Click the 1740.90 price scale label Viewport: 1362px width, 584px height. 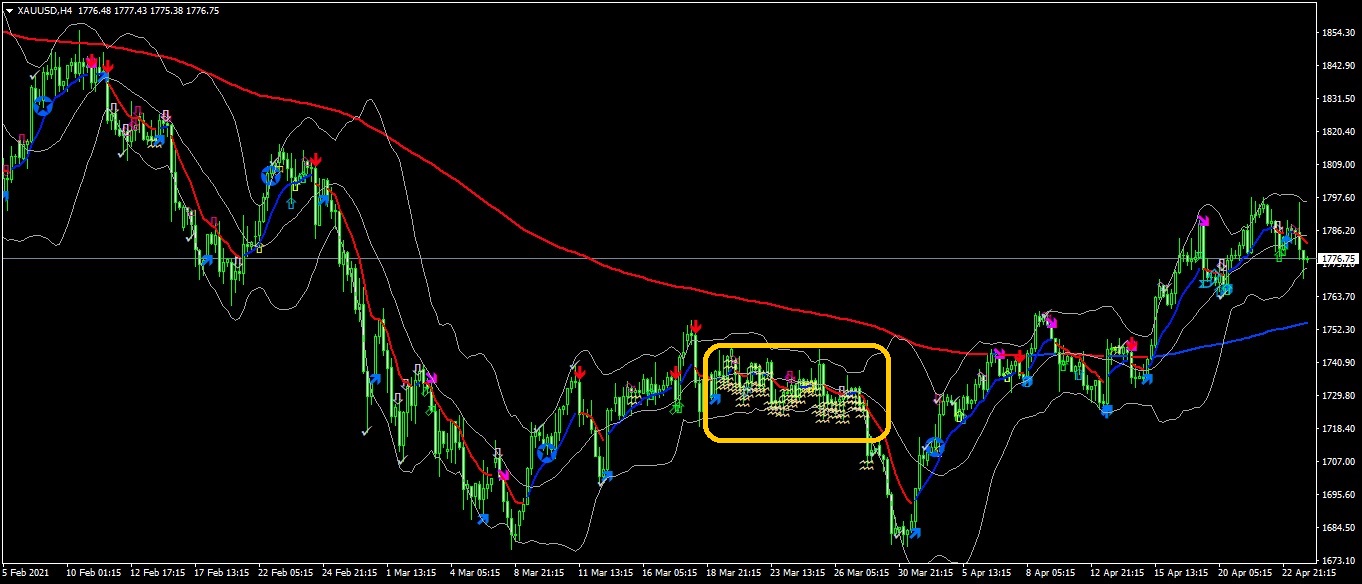tap(1337, 363)
